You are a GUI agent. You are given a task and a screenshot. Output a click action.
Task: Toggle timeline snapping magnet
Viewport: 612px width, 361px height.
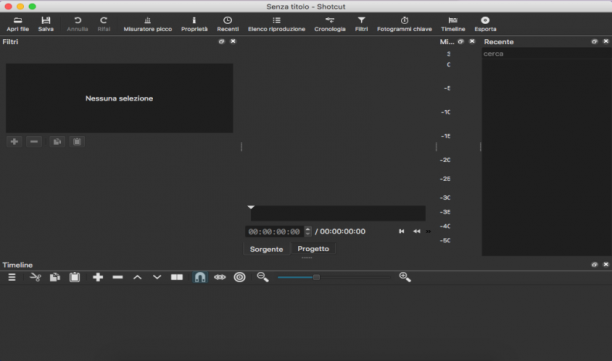click(200, 277)
